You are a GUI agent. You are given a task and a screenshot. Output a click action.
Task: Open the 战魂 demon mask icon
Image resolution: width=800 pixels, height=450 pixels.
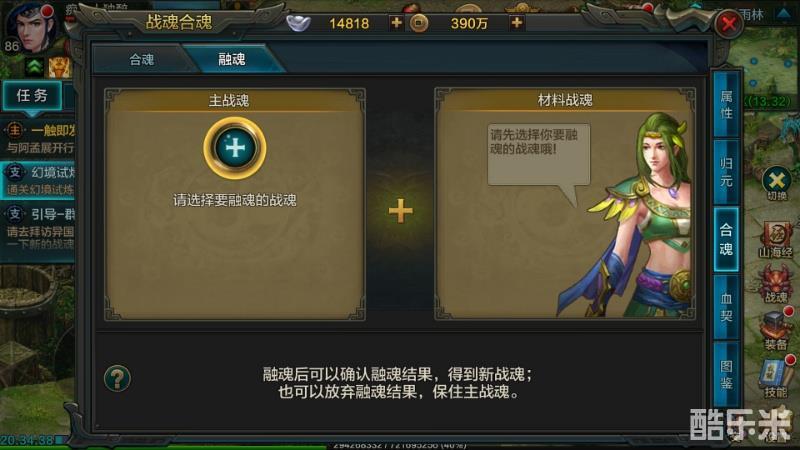click(x=776, y=286)
